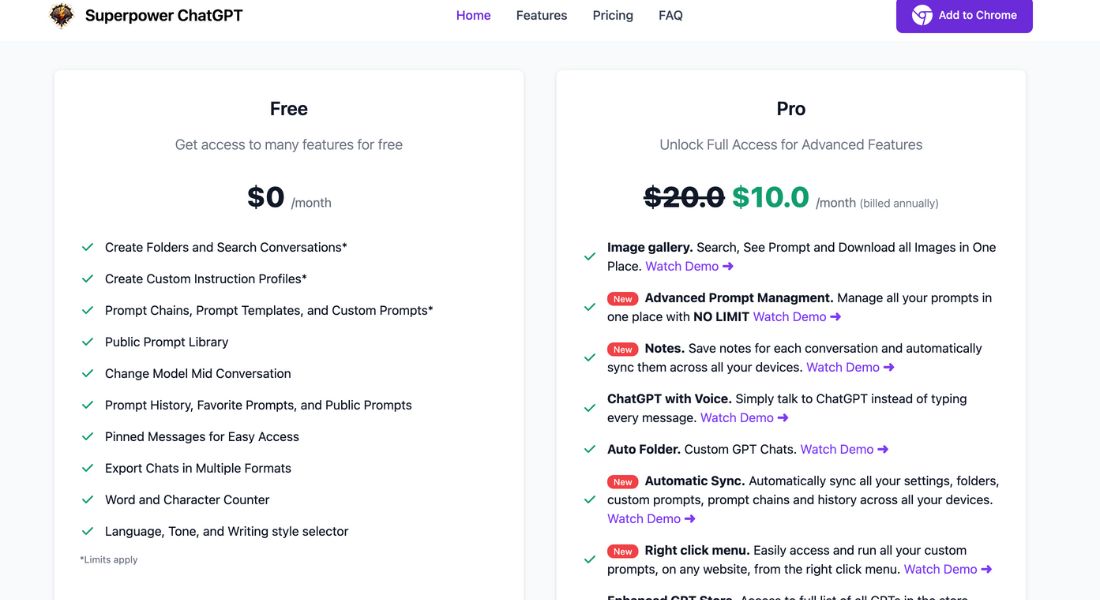Viewport: 1100px width, 600px height.
Task: Click the New badge beside Notes
Action: pyautogui.click(x=622, y=349)
